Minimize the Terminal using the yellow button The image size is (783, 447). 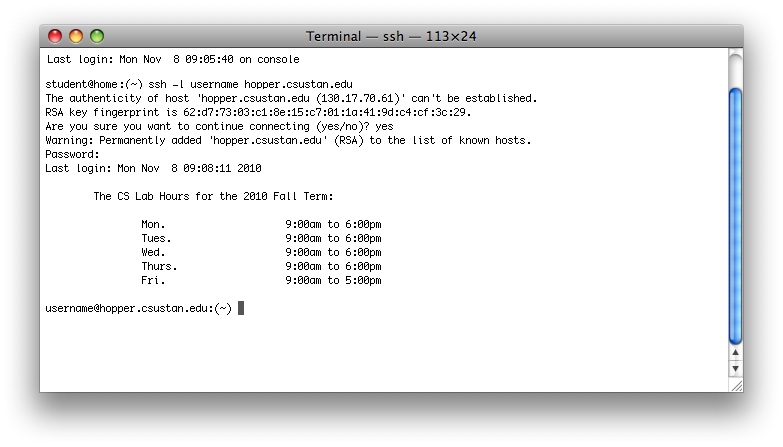pos(76,36)
